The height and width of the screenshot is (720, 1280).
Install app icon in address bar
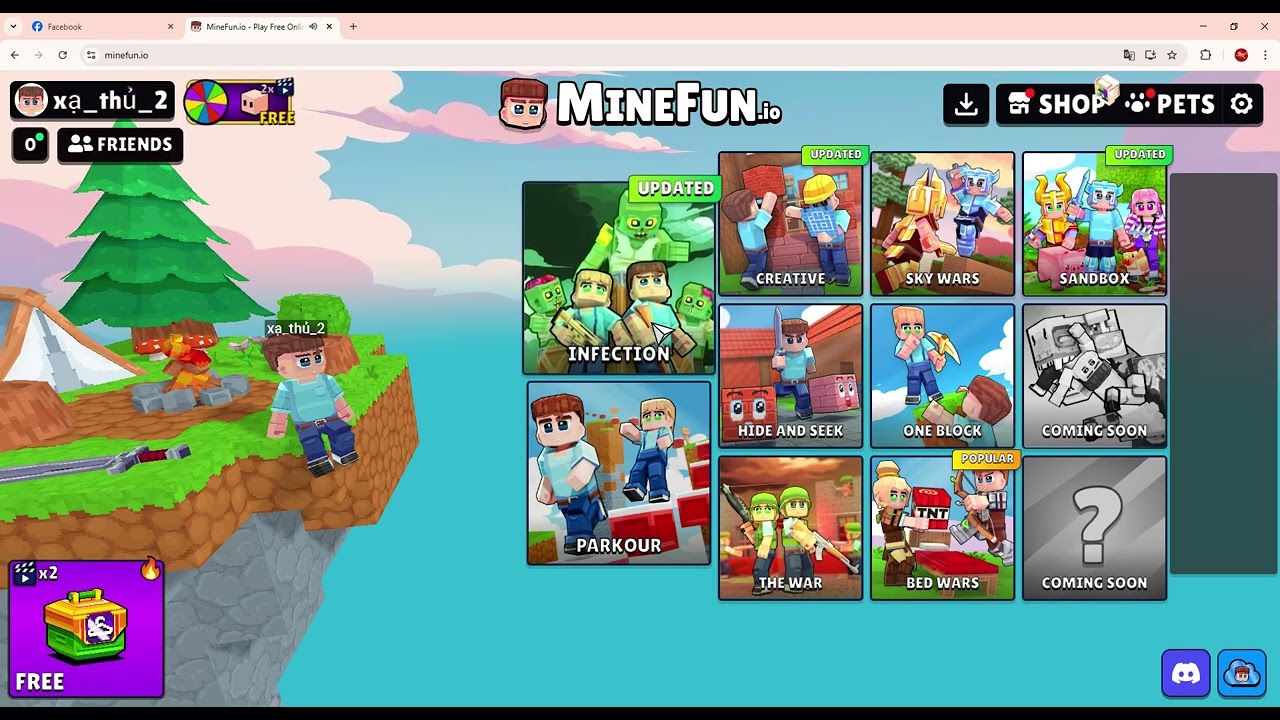[1150, 55]
